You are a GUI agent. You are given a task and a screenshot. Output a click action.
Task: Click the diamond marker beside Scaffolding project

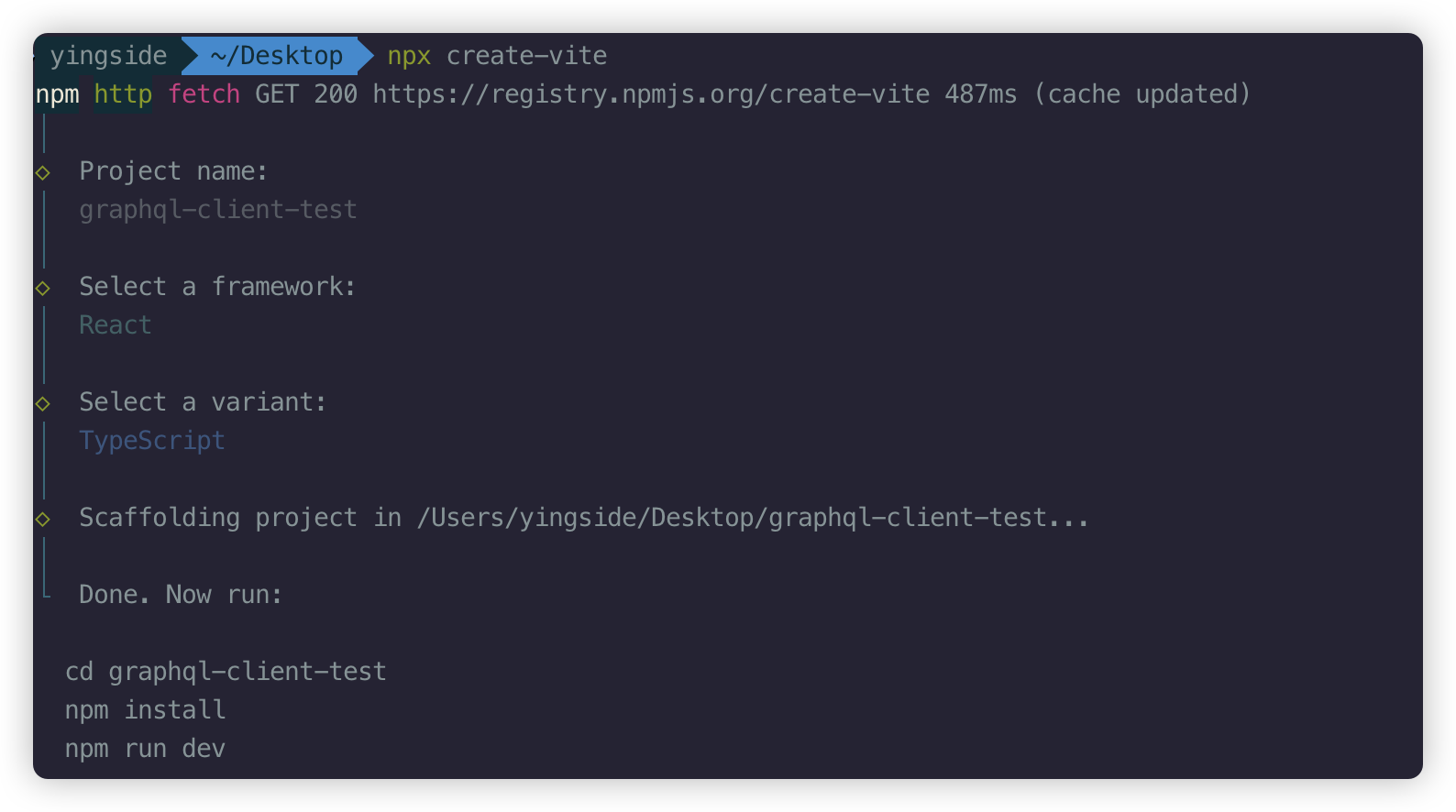coord(43,519)
